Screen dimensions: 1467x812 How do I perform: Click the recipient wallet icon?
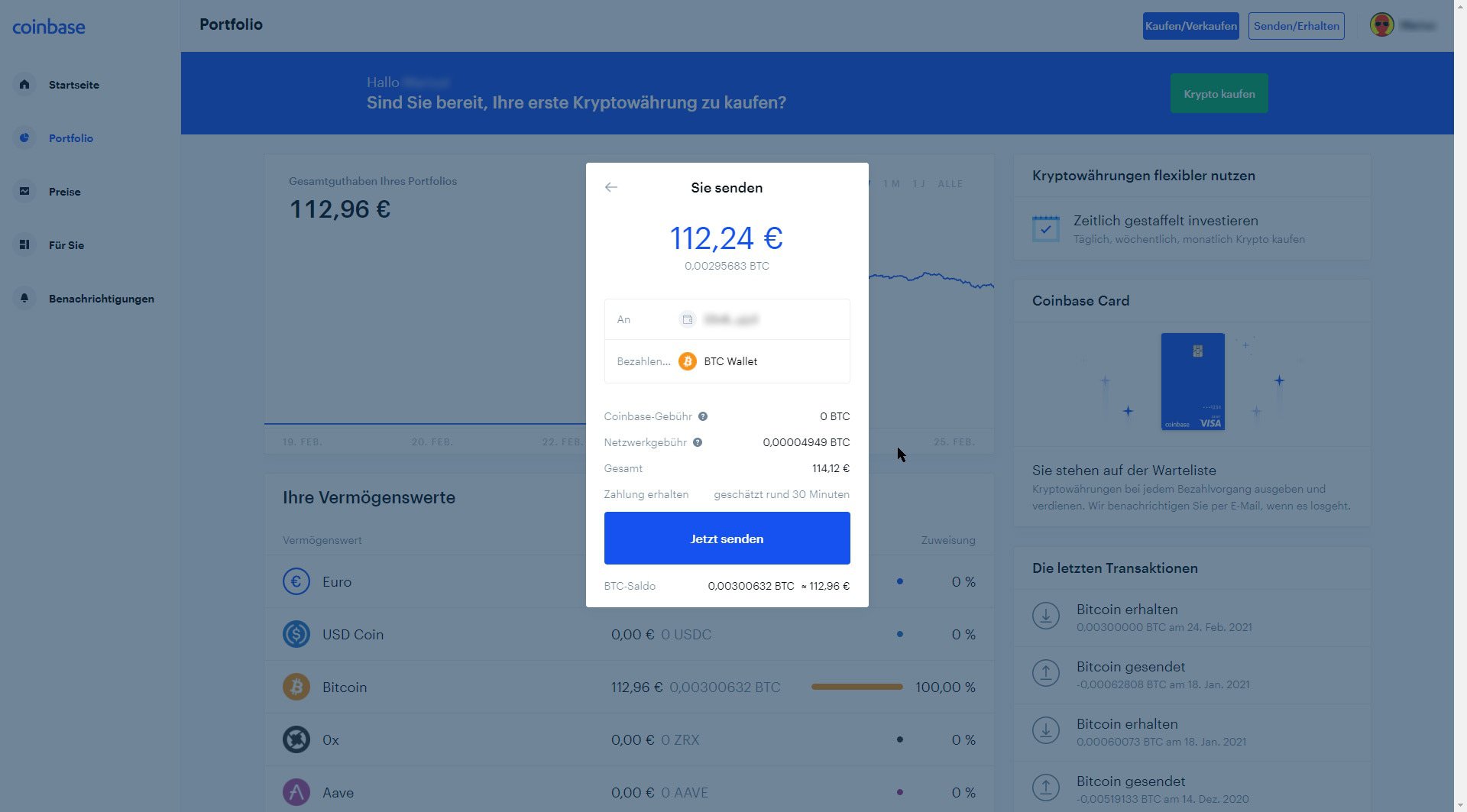(x=688, y=319)
